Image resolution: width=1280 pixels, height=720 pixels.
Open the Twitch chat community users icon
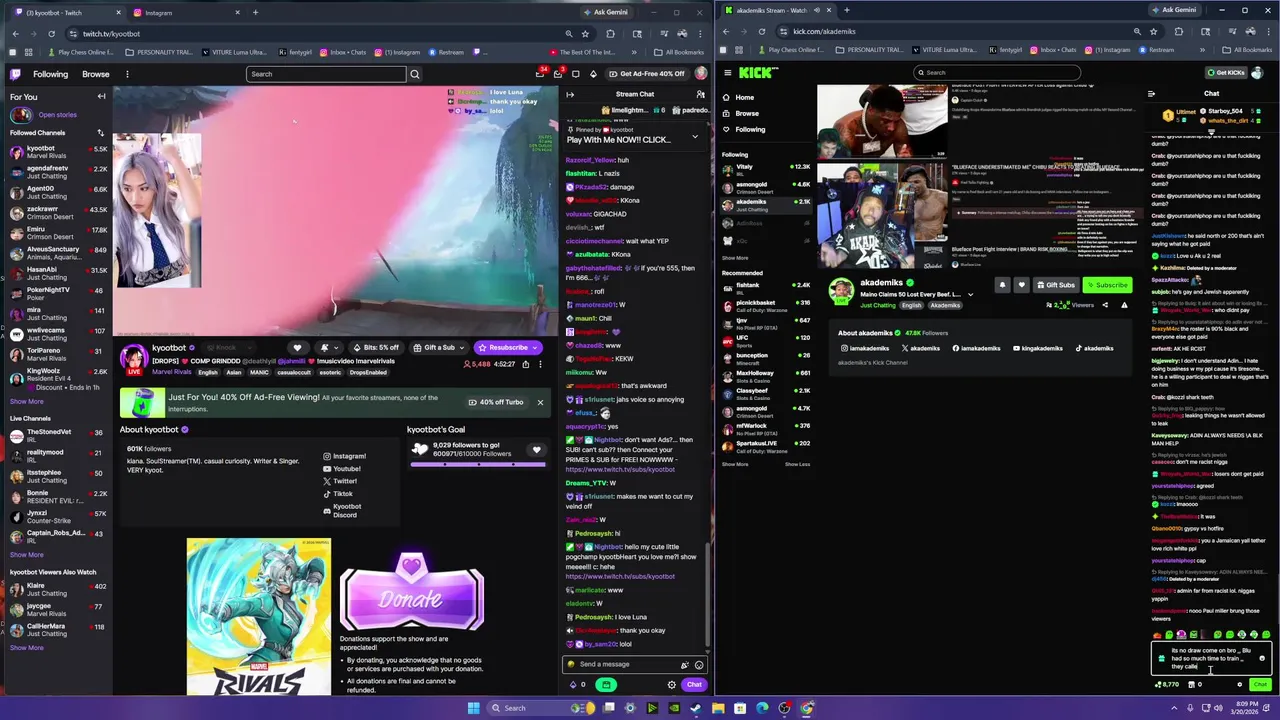click(x=700, y=94)
